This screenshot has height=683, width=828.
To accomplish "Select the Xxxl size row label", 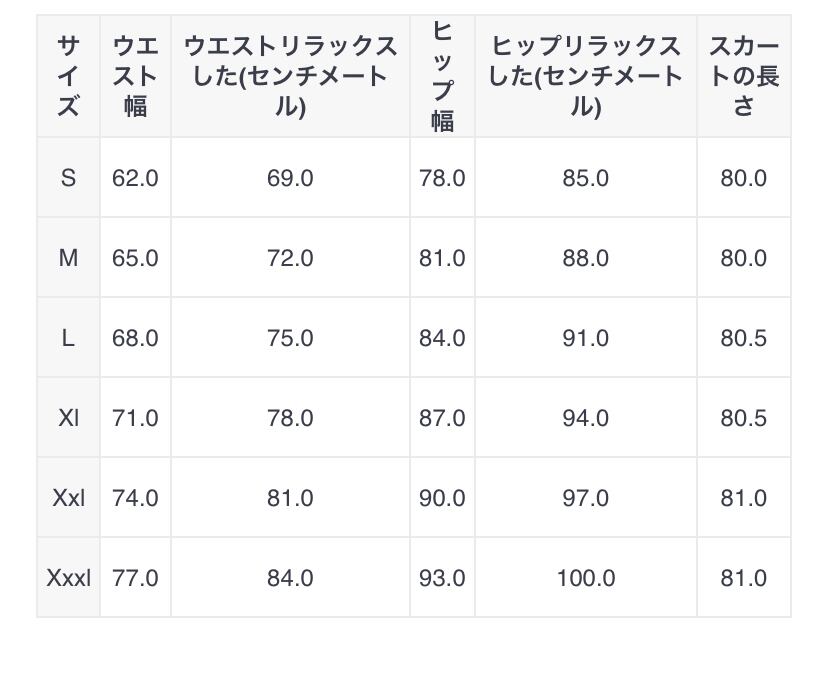I will pos(68,578).
